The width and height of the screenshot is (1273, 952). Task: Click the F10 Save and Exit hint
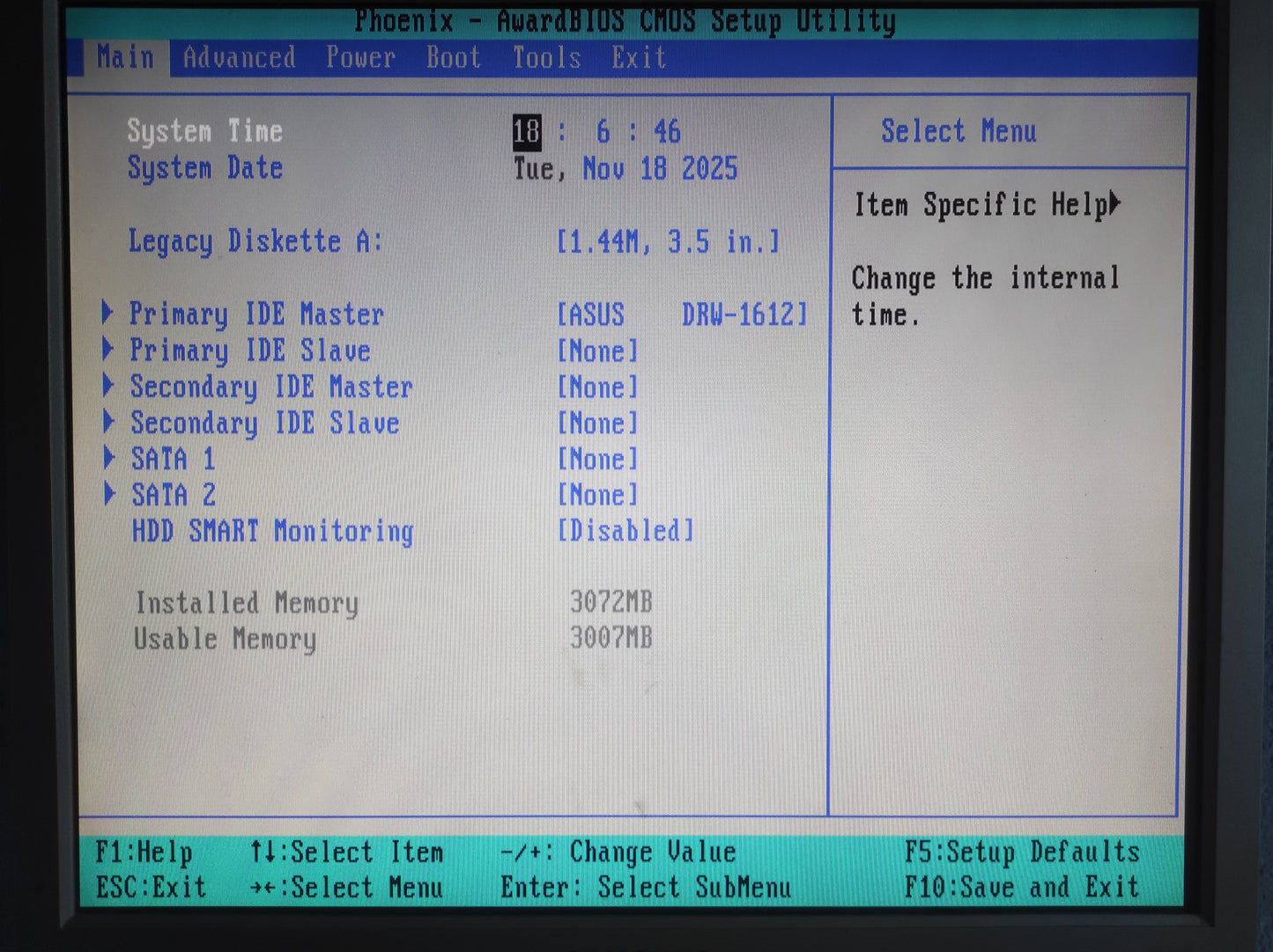pyautogui.click(x=1023, y=887)
